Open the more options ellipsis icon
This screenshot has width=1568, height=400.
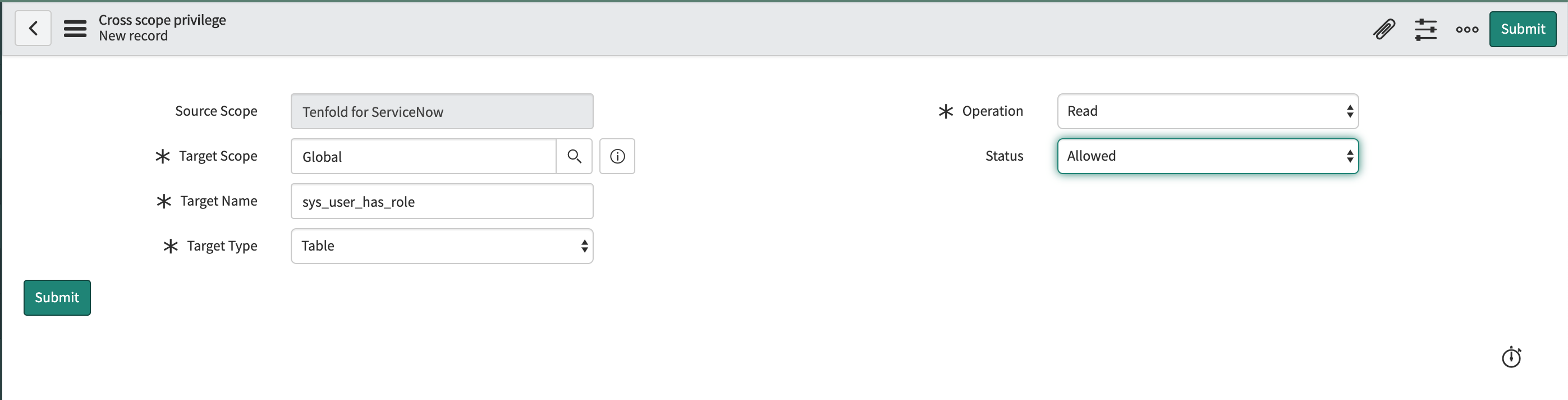(x=1467, y=29)
